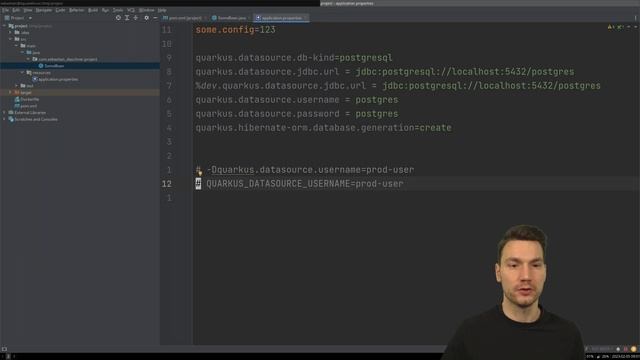
Task: Expand External Libraries node
Action: [x=4, y=113]
